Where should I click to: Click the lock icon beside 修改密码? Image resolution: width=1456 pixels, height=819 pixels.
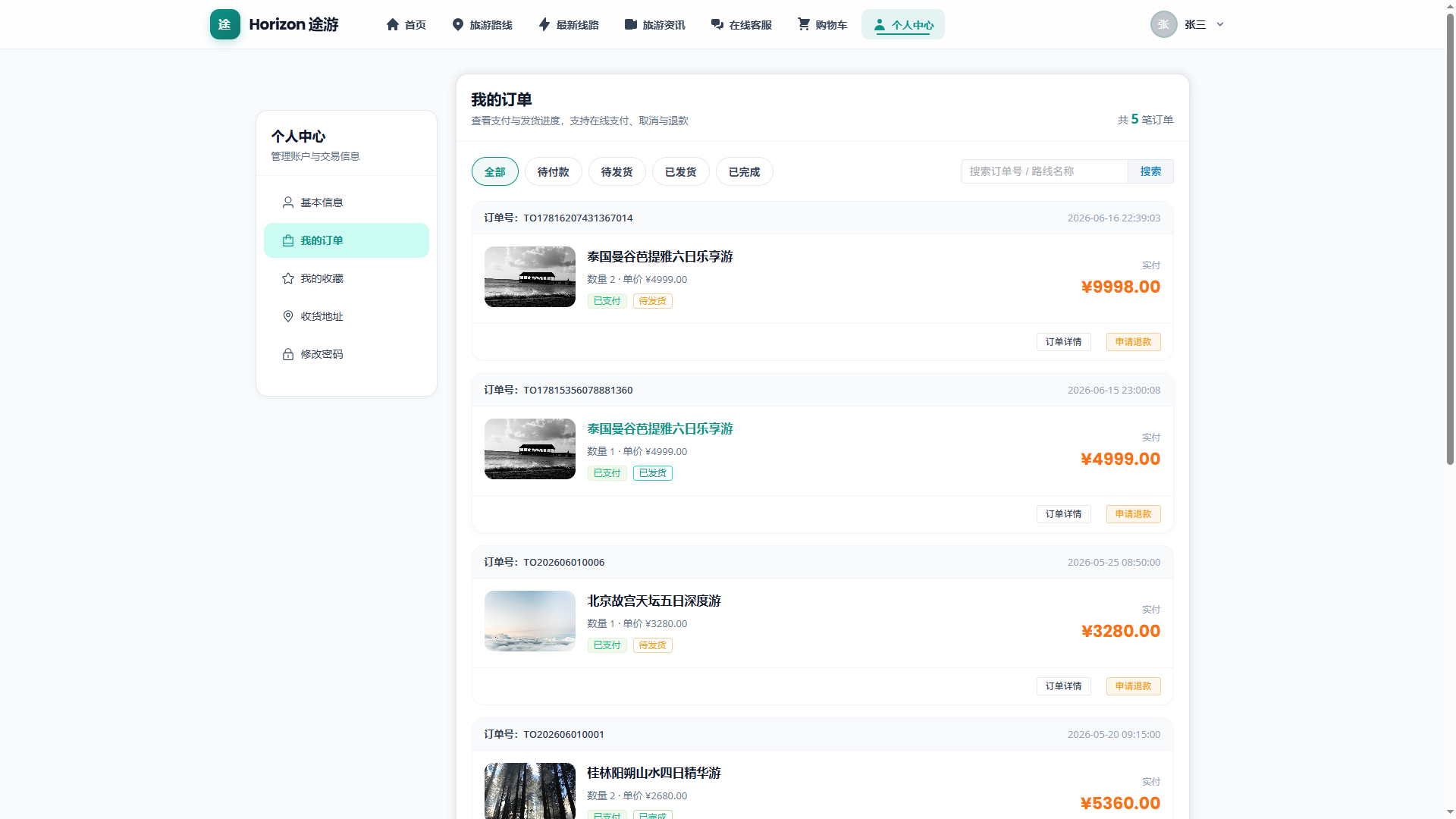(288, 354)
